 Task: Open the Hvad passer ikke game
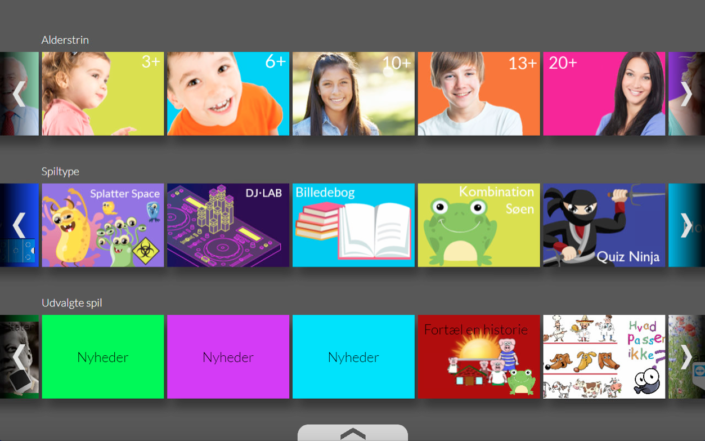point(604,356)
